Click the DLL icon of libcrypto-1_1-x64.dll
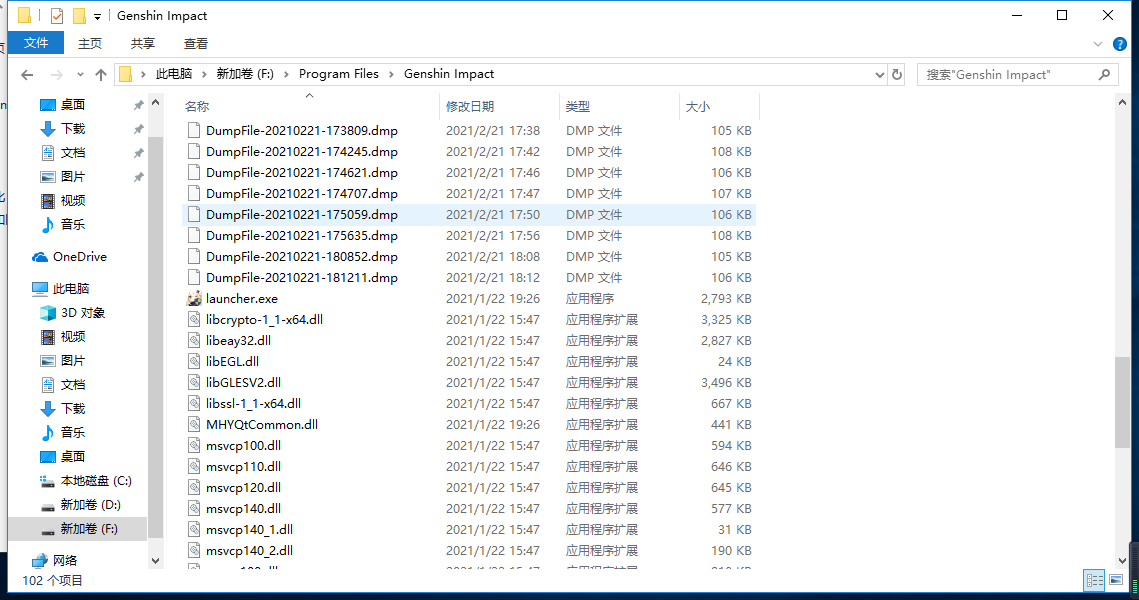1139x600 pixels. pyautogui.click(x=194, y=320)
